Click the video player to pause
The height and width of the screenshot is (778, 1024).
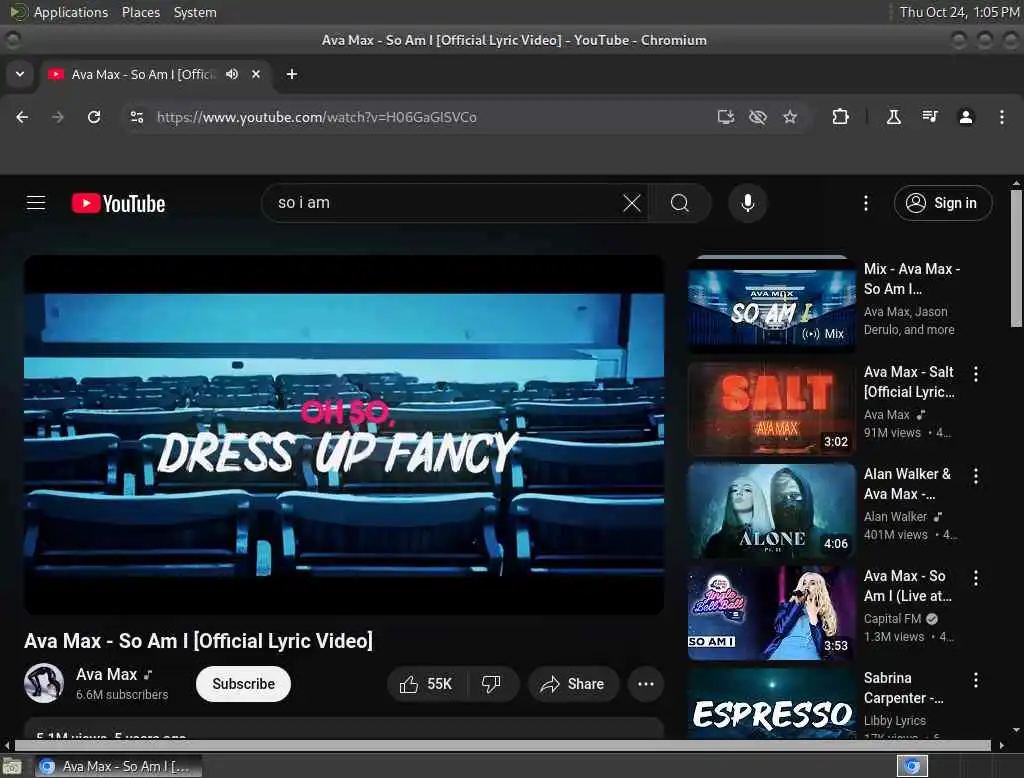point(344,434)
